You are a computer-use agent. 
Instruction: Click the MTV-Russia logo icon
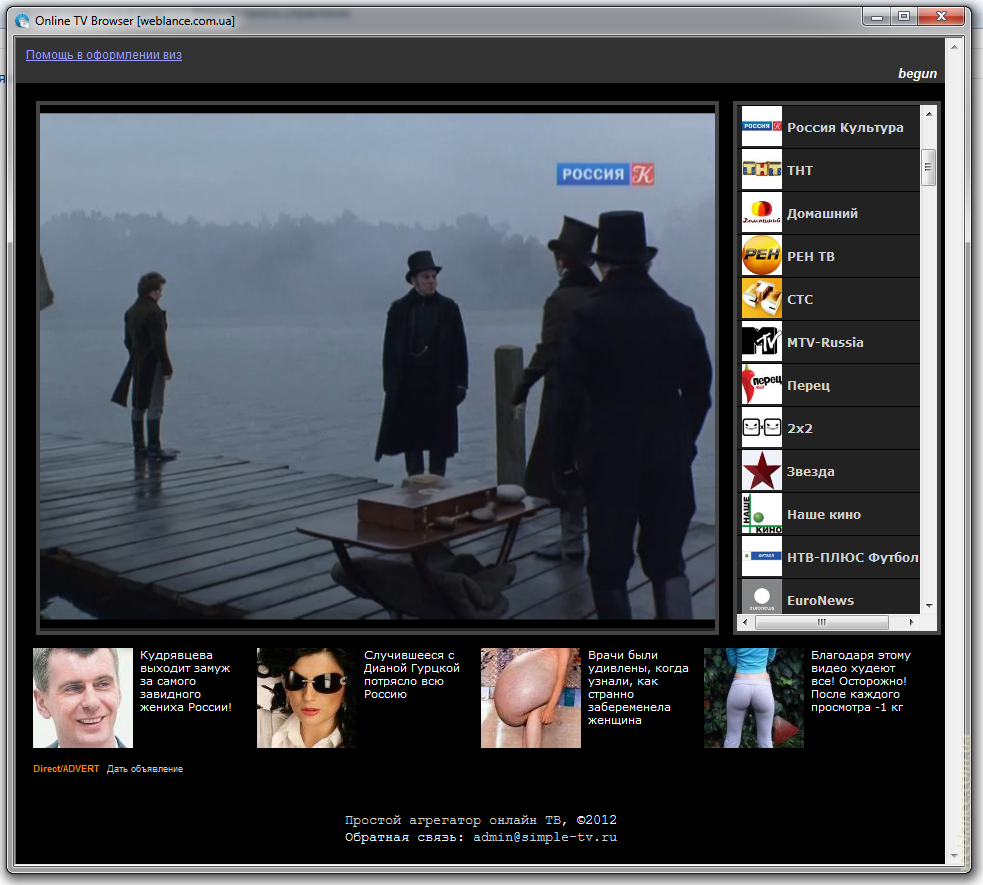(761, 342)
